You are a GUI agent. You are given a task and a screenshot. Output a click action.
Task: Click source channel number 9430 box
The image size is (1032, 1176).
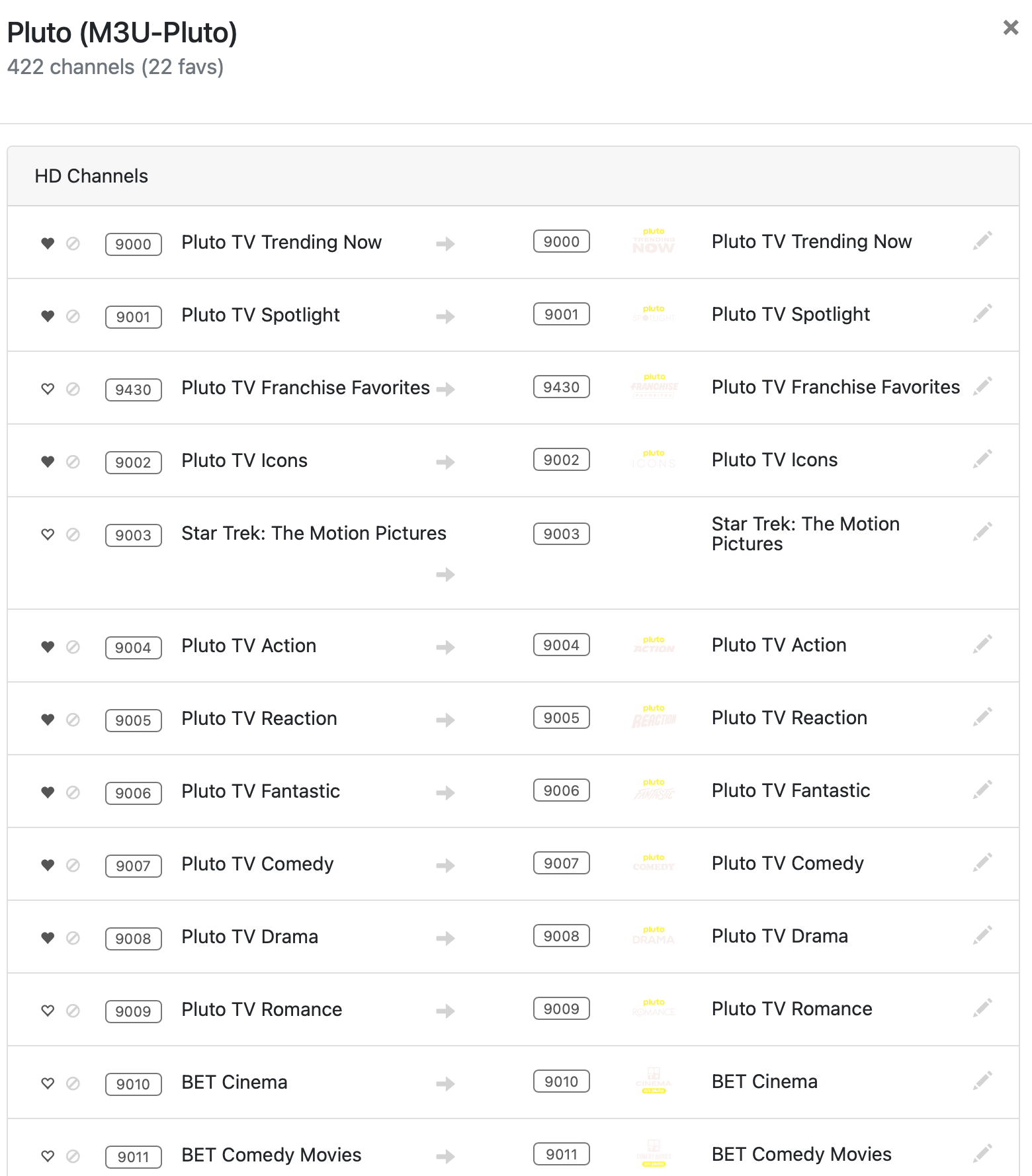[134, 390]
